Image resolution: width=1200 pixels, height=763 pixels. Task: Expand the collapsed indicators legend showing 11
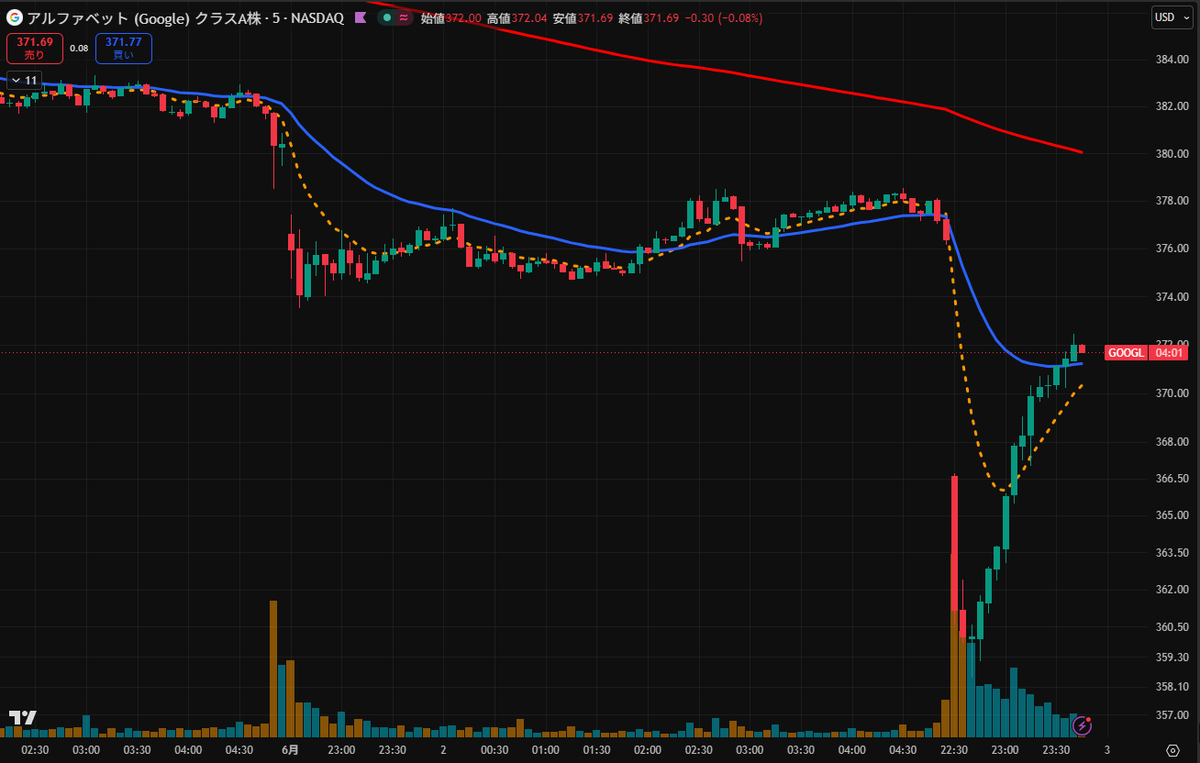pyautogui.click(x=24, y=80)
